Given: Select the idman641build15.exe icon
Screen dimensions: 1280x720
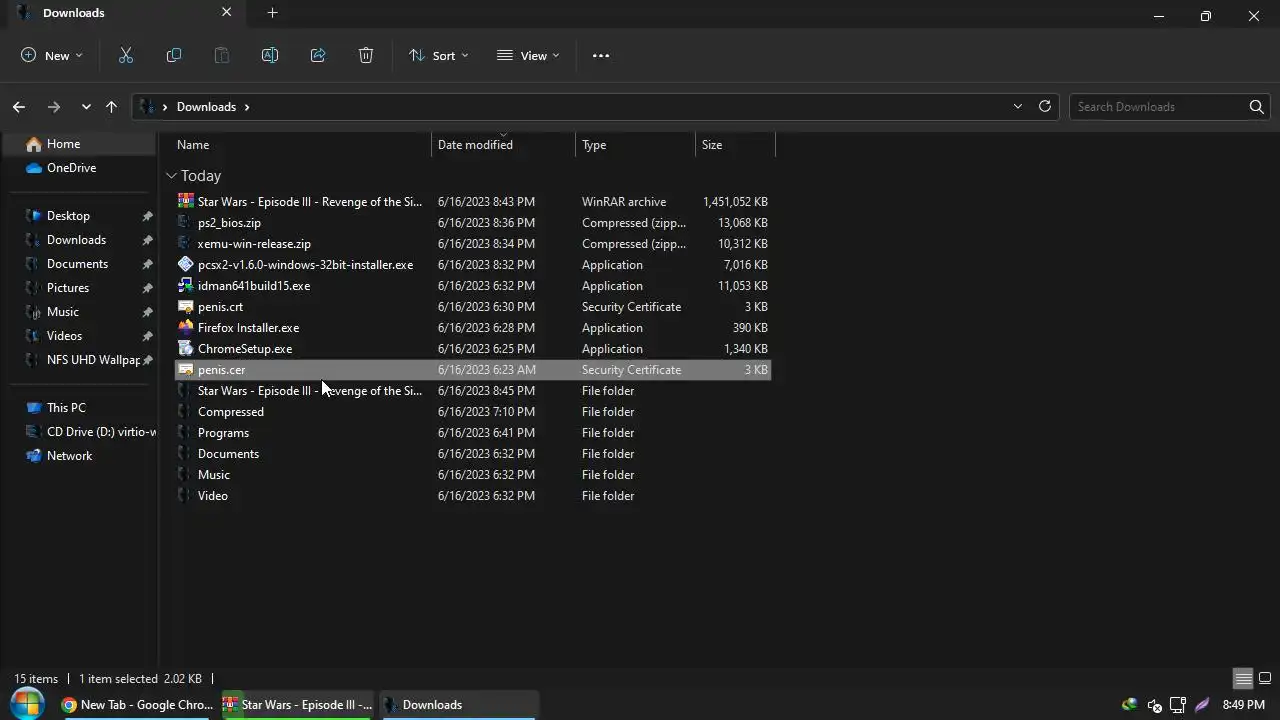Looking at the screenshot, I should tap(186, 286).
